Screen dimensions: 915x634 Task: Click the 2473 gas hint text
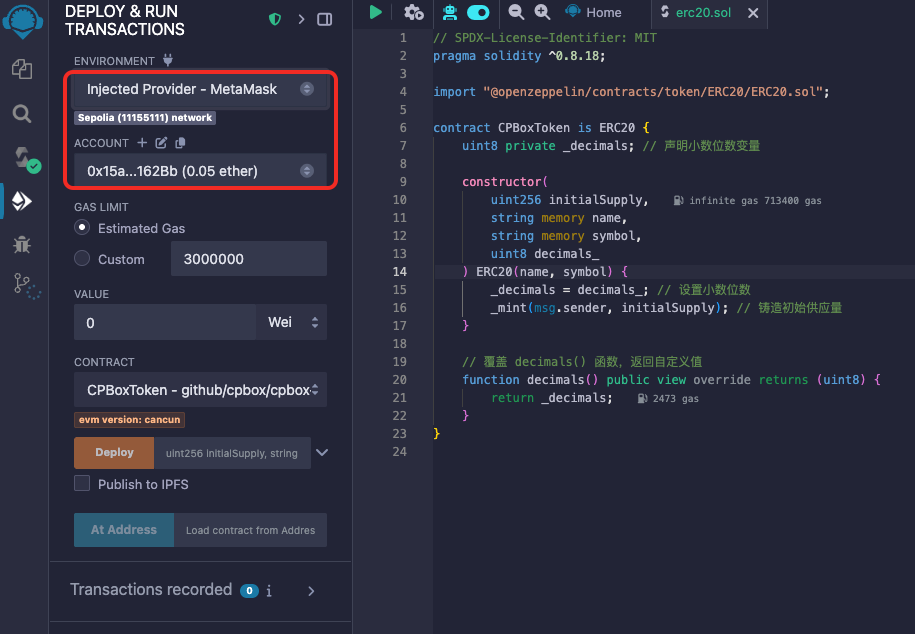tap(675, 398)
